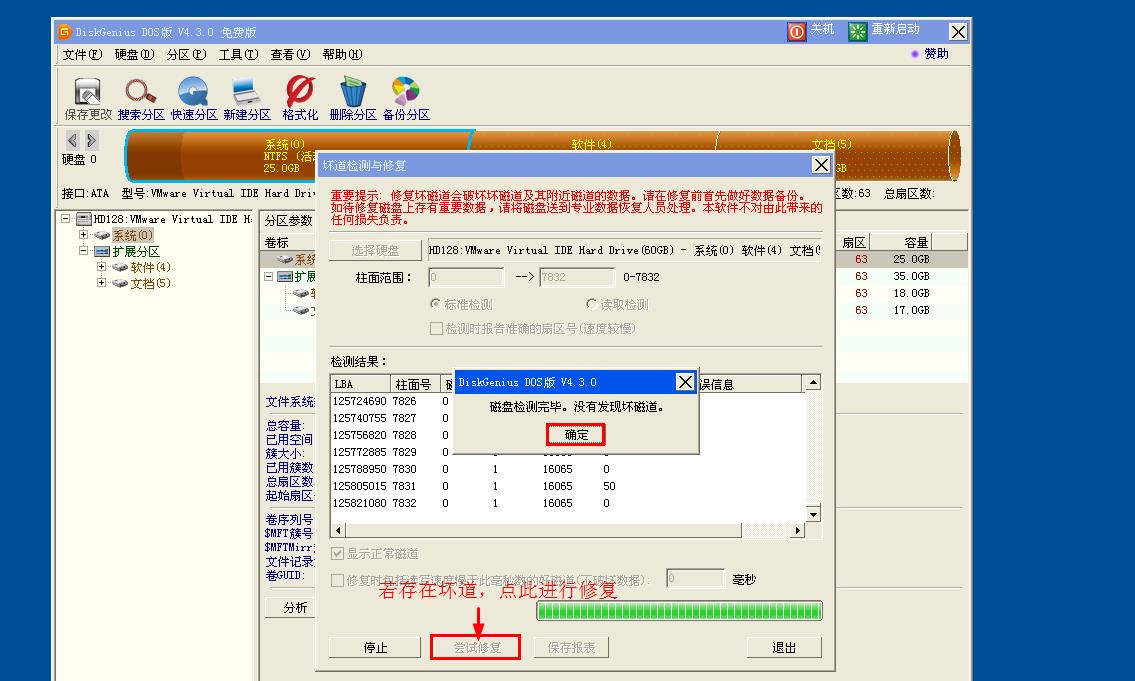Close the DiskGenius message box

(x=685, y=381)
